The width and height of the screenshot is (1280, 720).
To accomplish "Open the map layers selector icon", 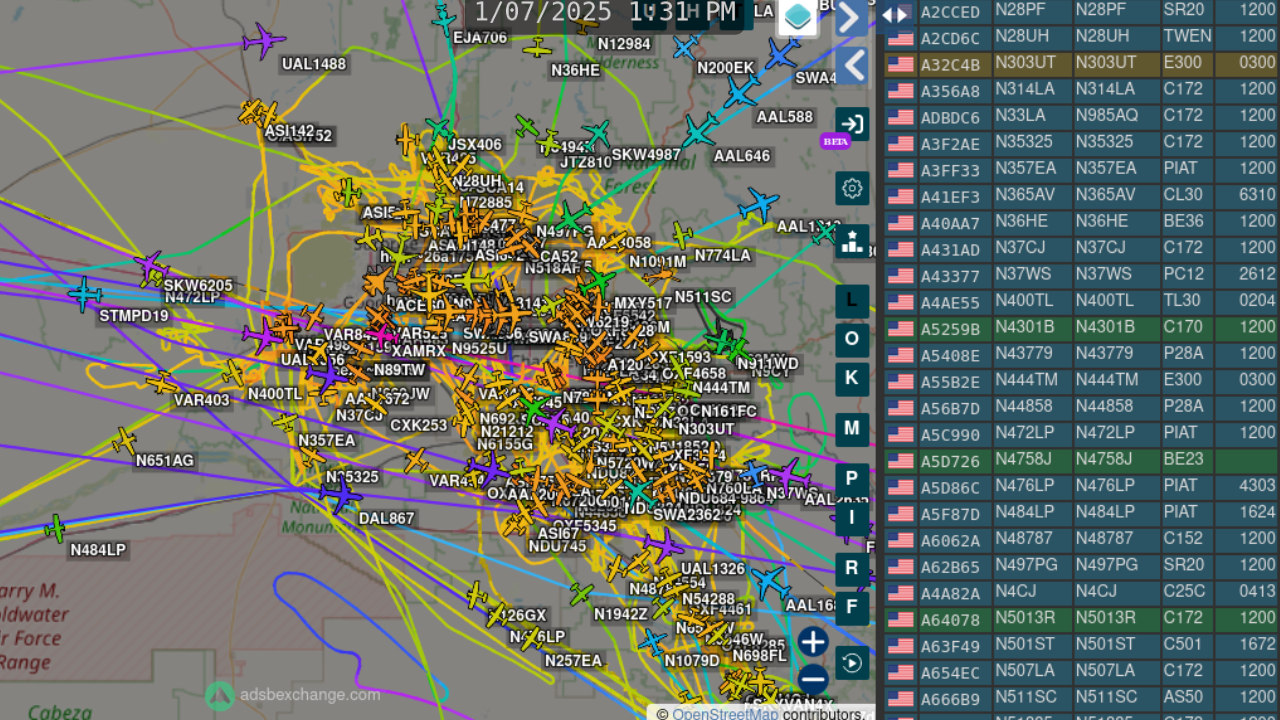I will pos(797,17).
